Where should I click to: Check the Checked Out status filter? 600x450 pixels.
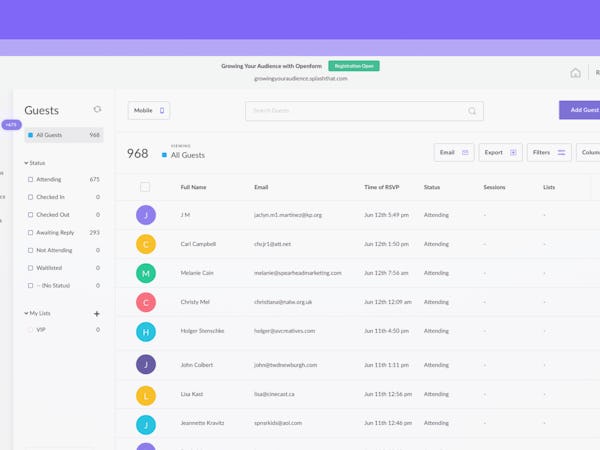coord(30,215)
